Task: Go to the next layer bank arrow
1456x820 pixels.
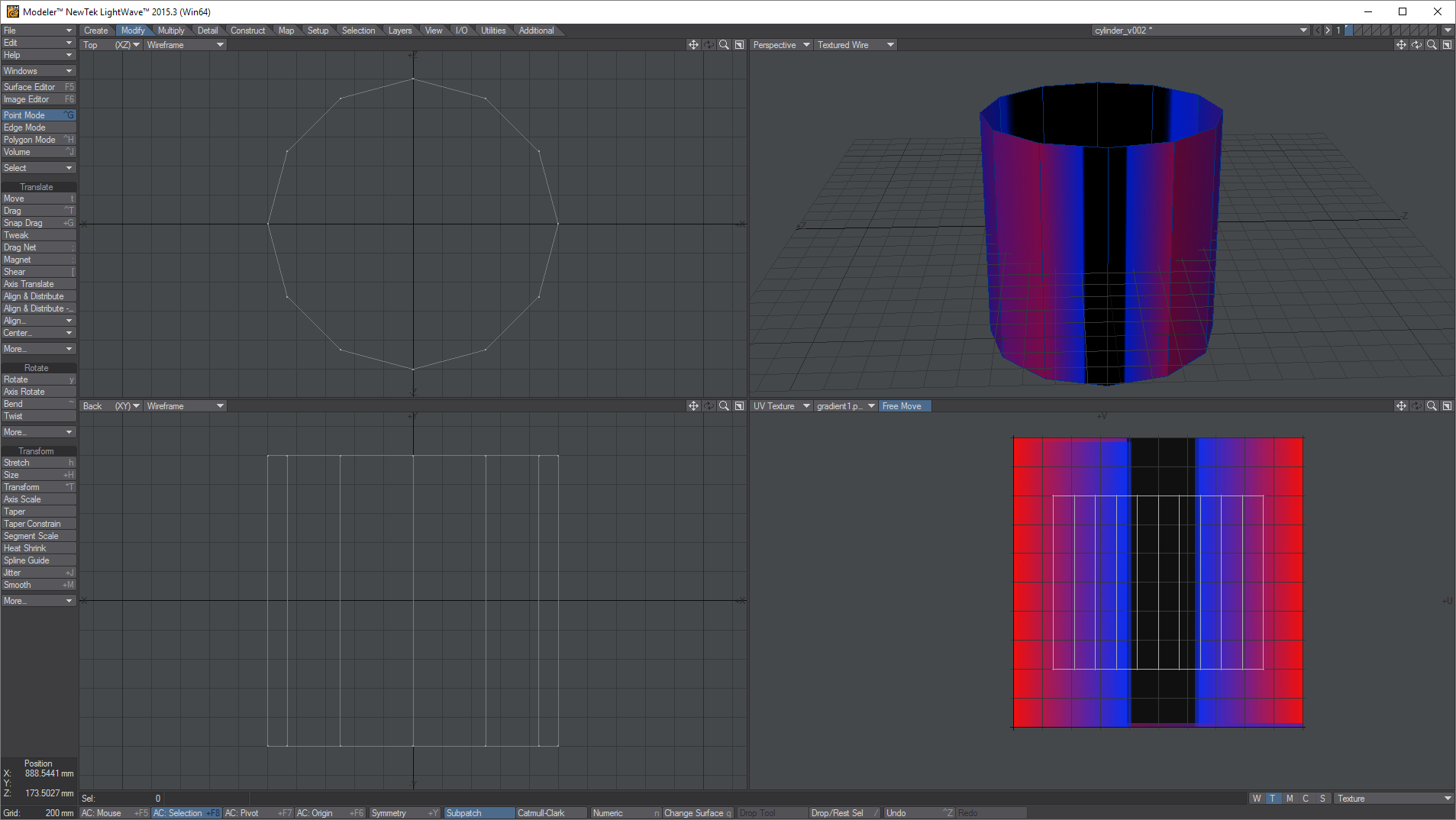Action: [1328, 31]
